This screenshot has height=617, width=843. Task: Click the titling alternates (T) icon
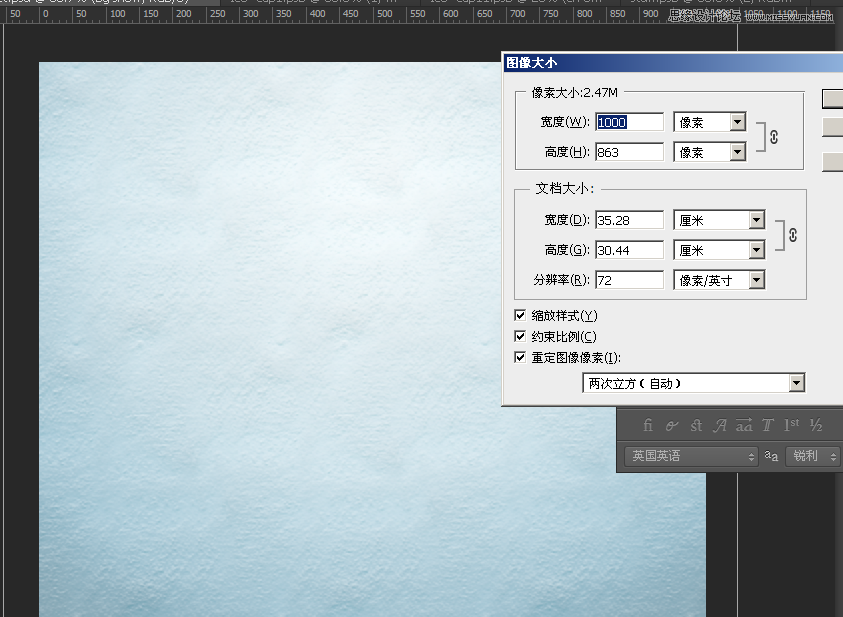tap(768, 425)
